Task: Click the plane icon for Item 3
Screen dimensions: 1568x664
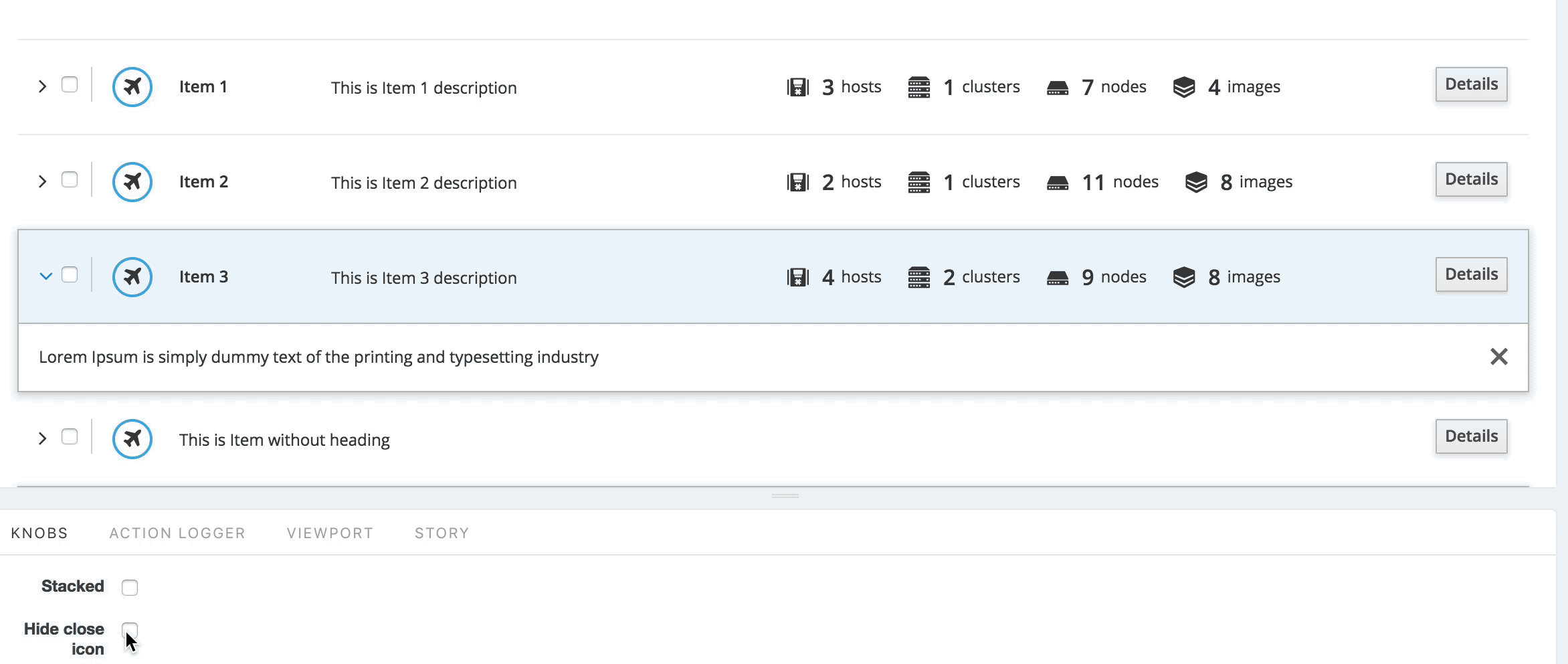Action: (x=132, y=277)
